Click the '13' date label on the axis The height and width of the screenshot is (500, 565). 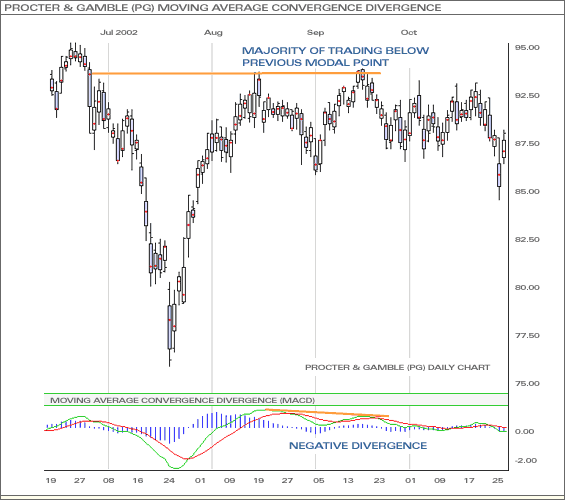(x=348, y=481)
